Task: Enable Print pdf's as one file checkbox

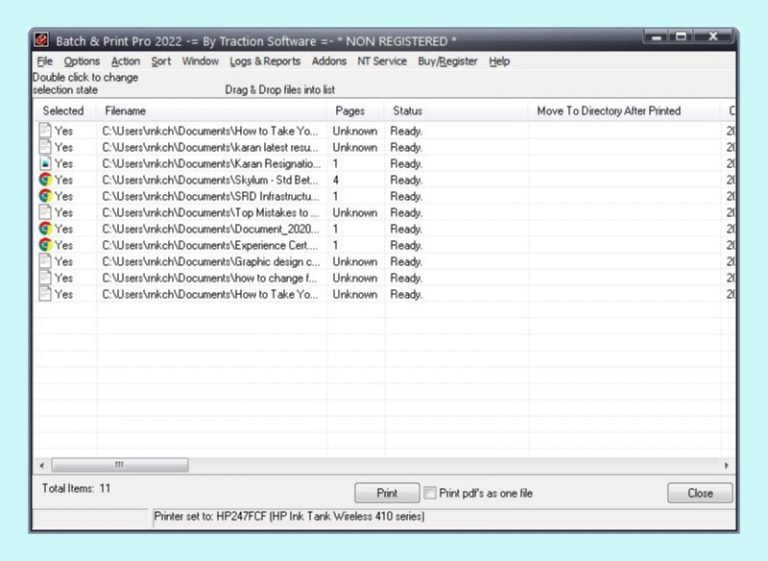Action: tap(430, 493)
